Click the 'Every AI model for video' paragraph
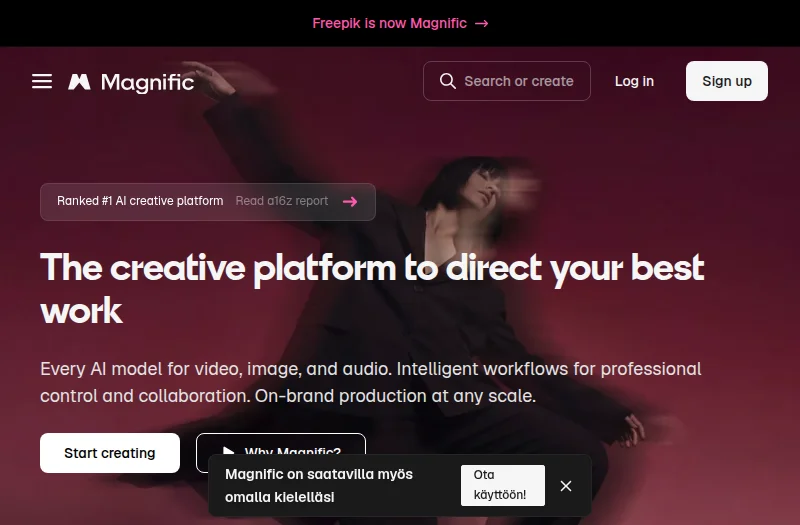This screenshot has height=525, width=800. (x=371, y=382)
